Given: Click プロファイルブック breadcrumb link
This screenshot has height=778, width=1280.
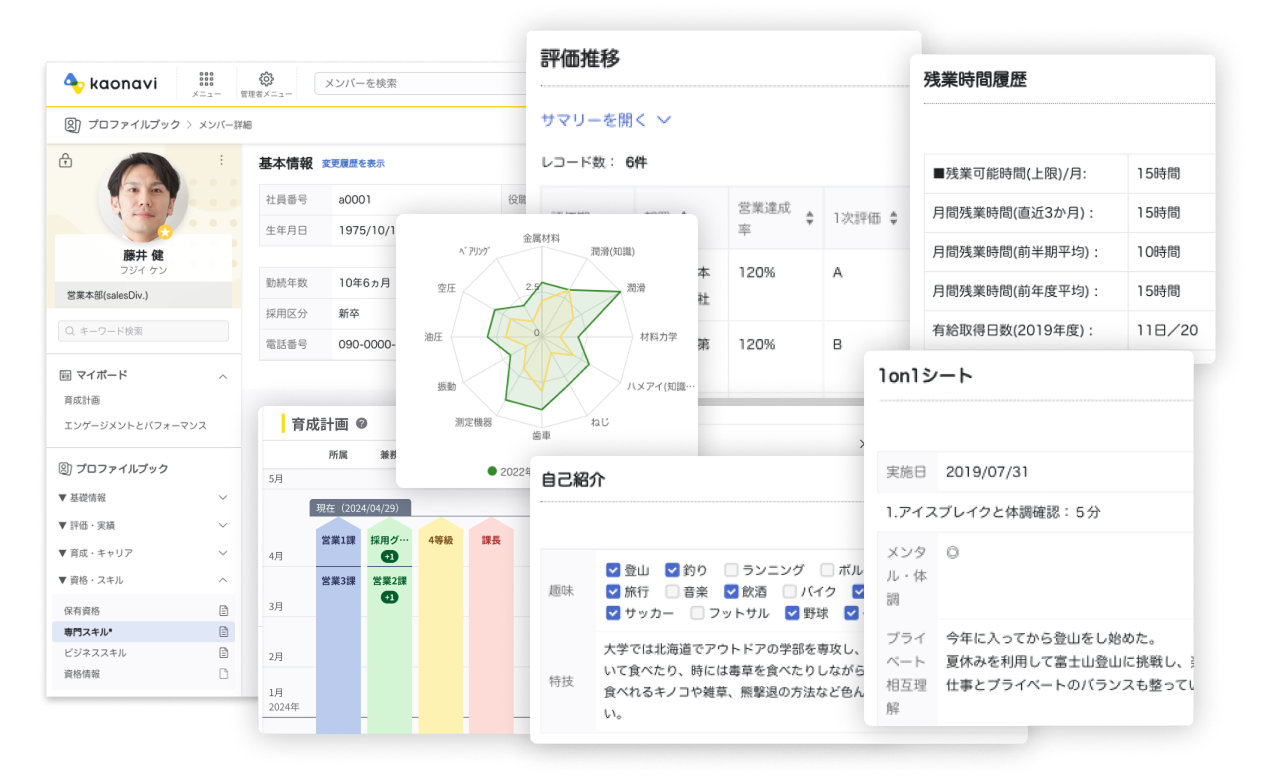Looking at the screenshot, I should point(134,125).
